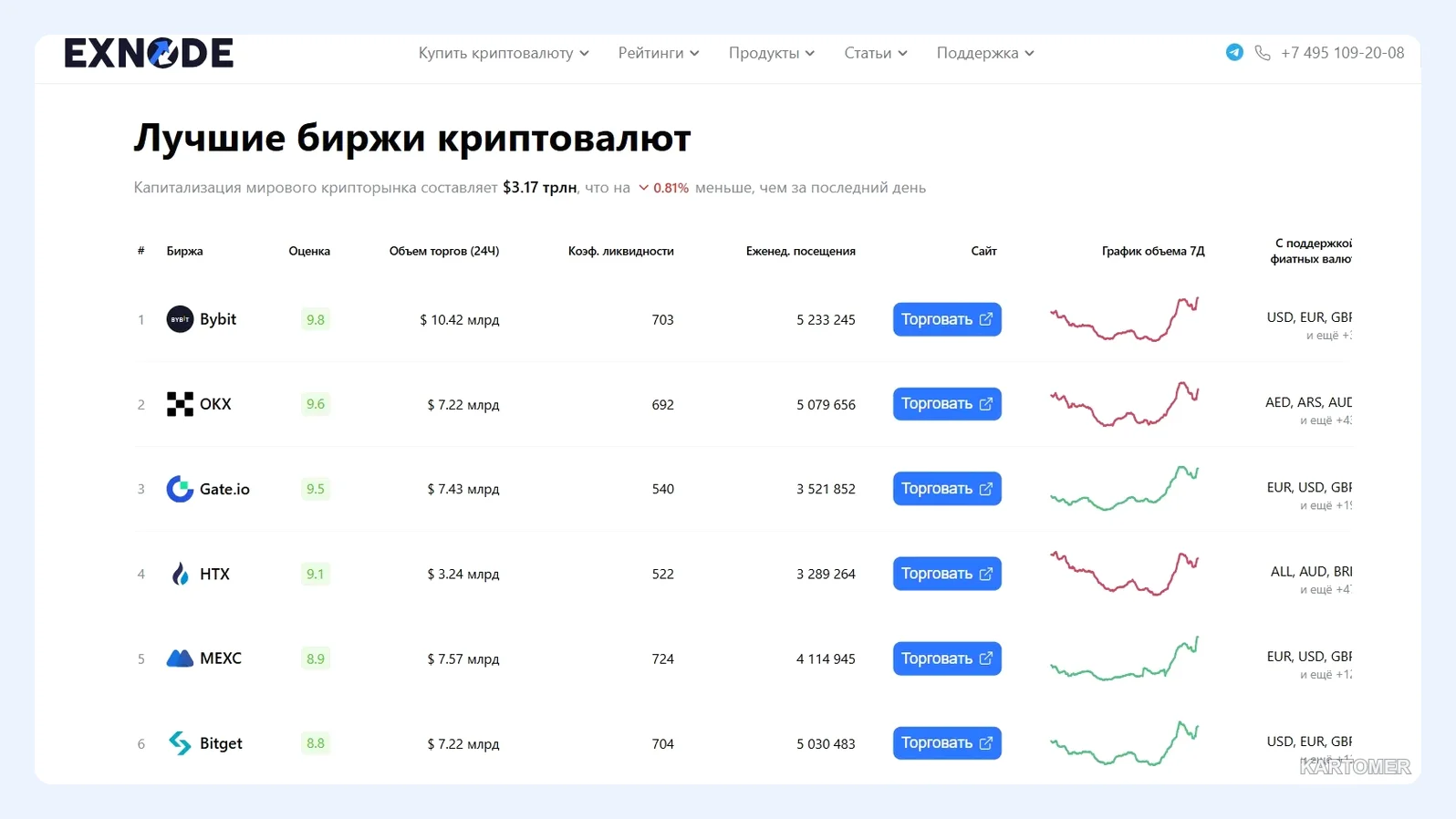Sort by Объем торгов (24Ч) column
Screen dimensions: 1456x819
444,251
